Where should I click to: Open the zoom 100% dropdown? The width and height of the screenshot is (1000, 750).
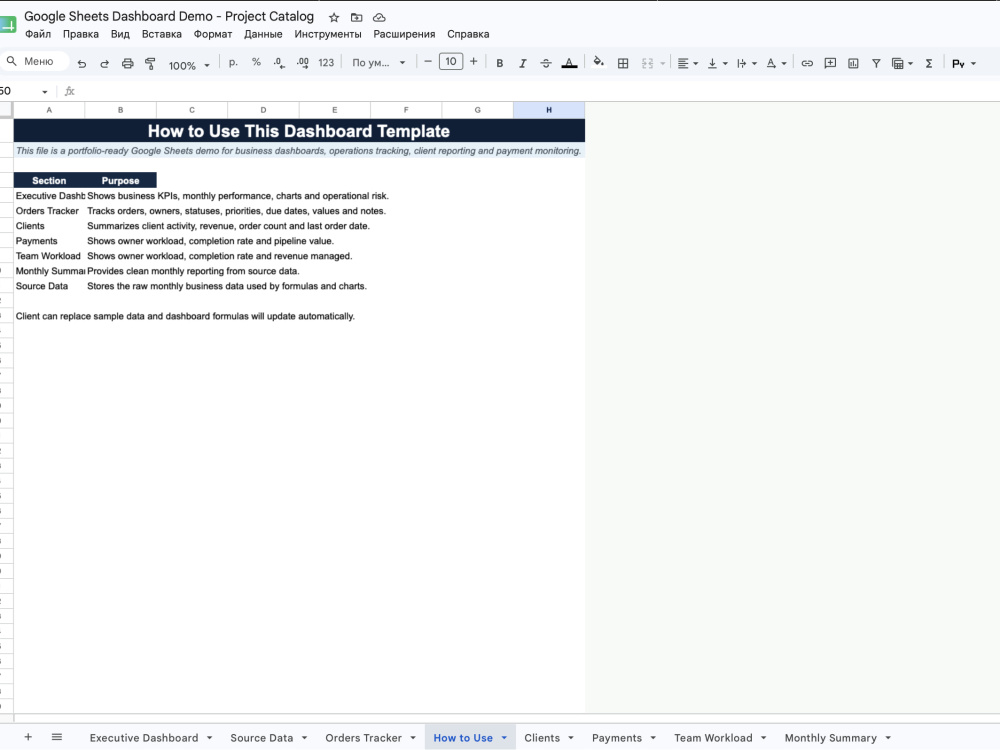click(189, 65)
